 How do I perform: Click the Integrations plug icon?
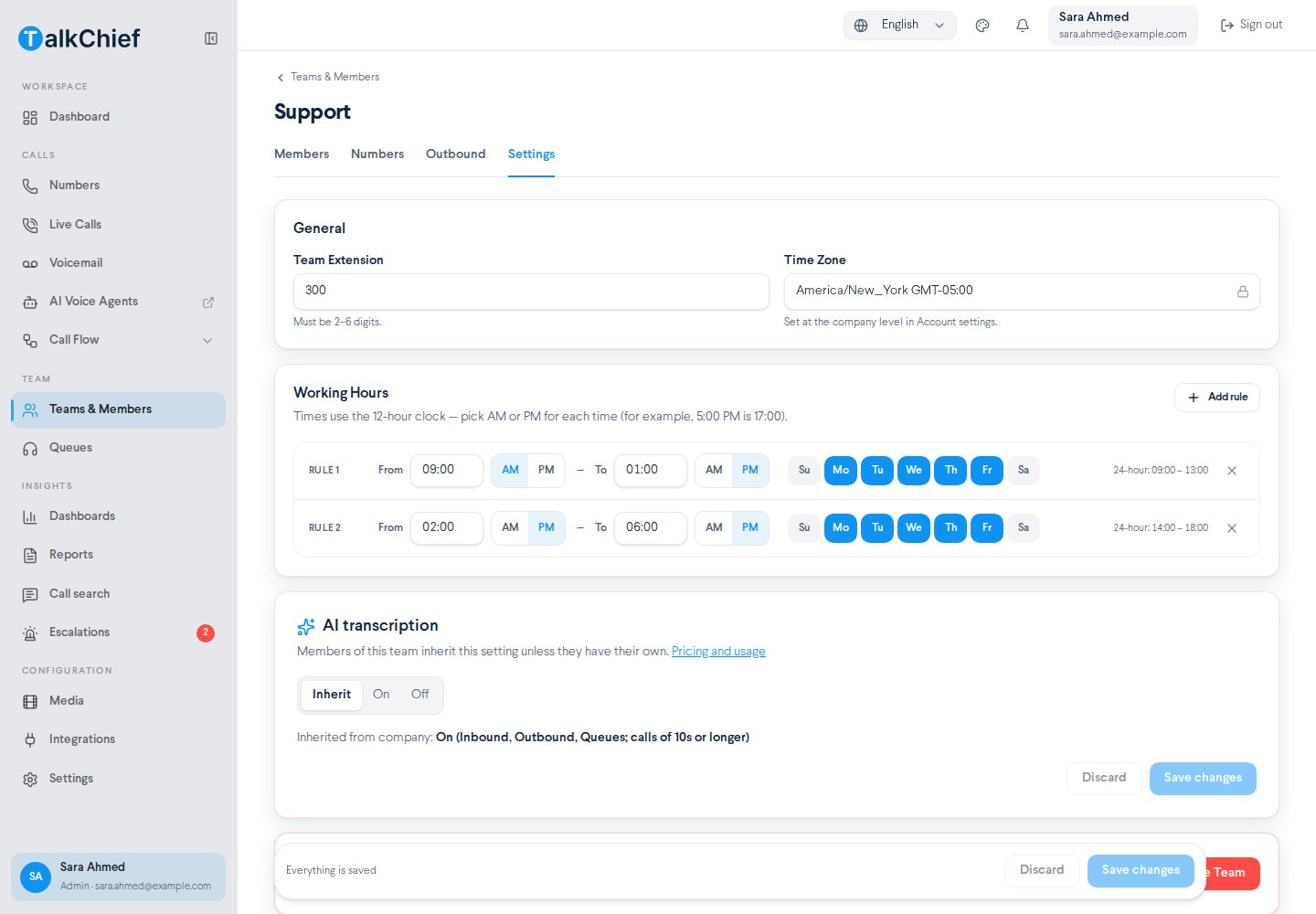pyautogui.click(x=30, y=739)
